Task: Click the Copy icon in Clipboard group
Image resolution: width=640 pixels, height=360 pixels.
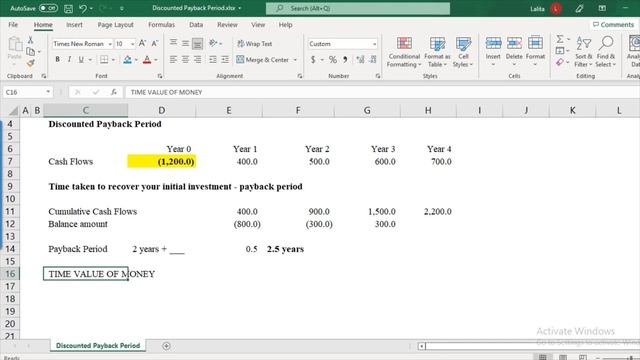Action: pos(30,51)
